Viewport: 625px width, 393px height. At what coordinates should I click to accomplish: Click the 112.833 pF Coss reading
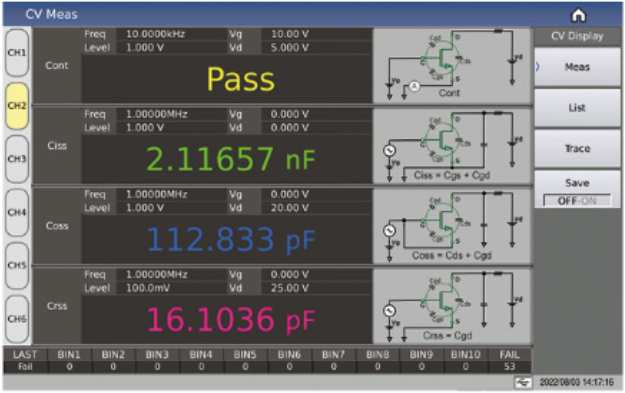[x=231, y=239]
